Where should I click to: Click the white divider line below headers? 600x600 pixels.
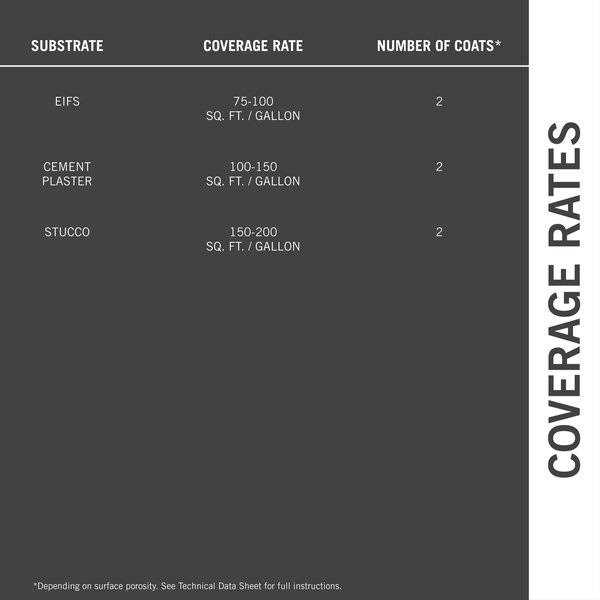pyautogui.click(x=264, y=66)
